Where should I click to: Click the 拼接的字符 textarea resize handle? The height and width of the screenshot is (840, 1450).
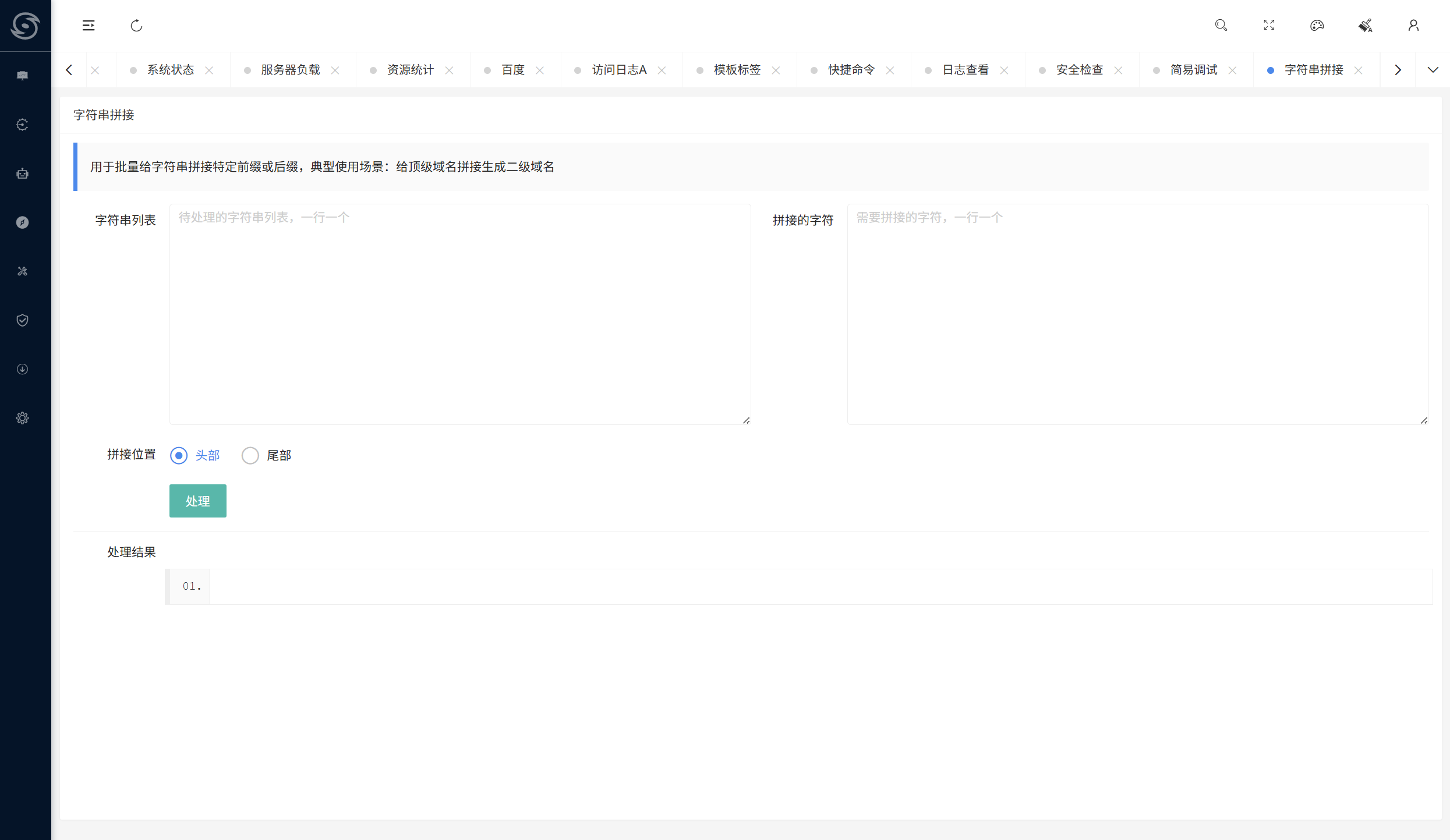[1424, 420]
